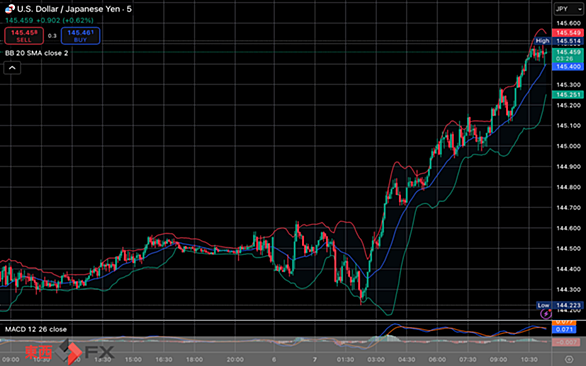Click the red 145.549 upper band price tag
The width and height of the screenshot is (586, 366).
(567, 33)
